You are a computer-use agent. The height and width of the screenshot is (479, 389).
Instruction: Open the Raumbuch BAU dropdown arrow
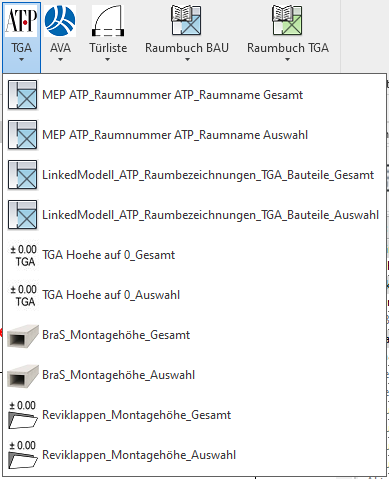187,60
